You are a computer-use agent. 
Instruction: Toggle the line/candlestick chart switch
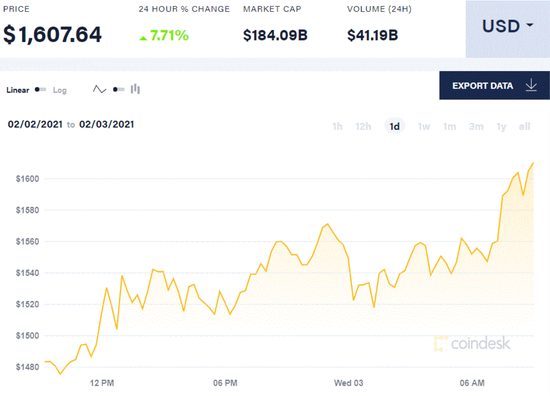[x=119, y=89]
